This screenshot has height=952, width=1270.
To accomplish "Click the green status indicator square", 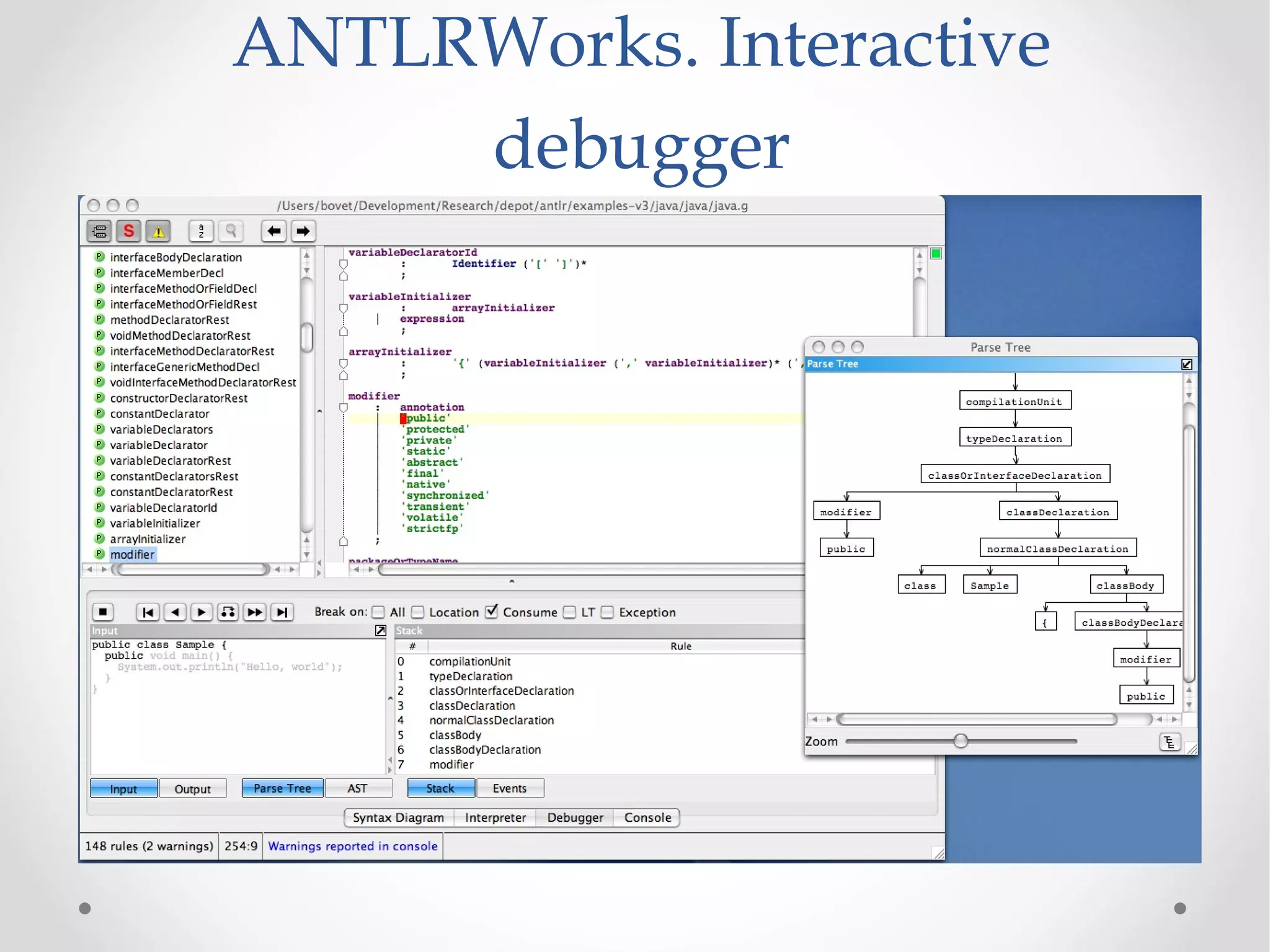I will (x=936, y=254).
